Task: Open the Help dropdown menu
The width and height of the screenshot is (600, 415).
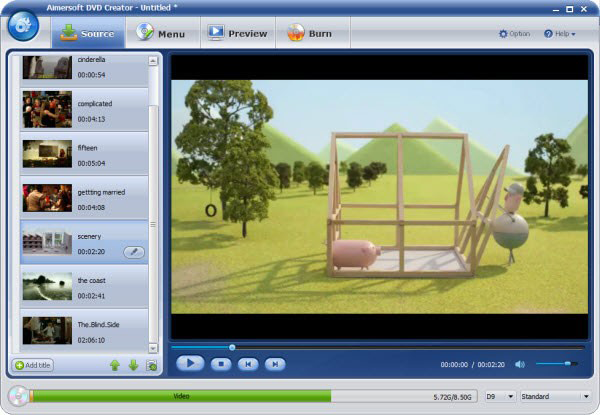Action: coord(559,34)
